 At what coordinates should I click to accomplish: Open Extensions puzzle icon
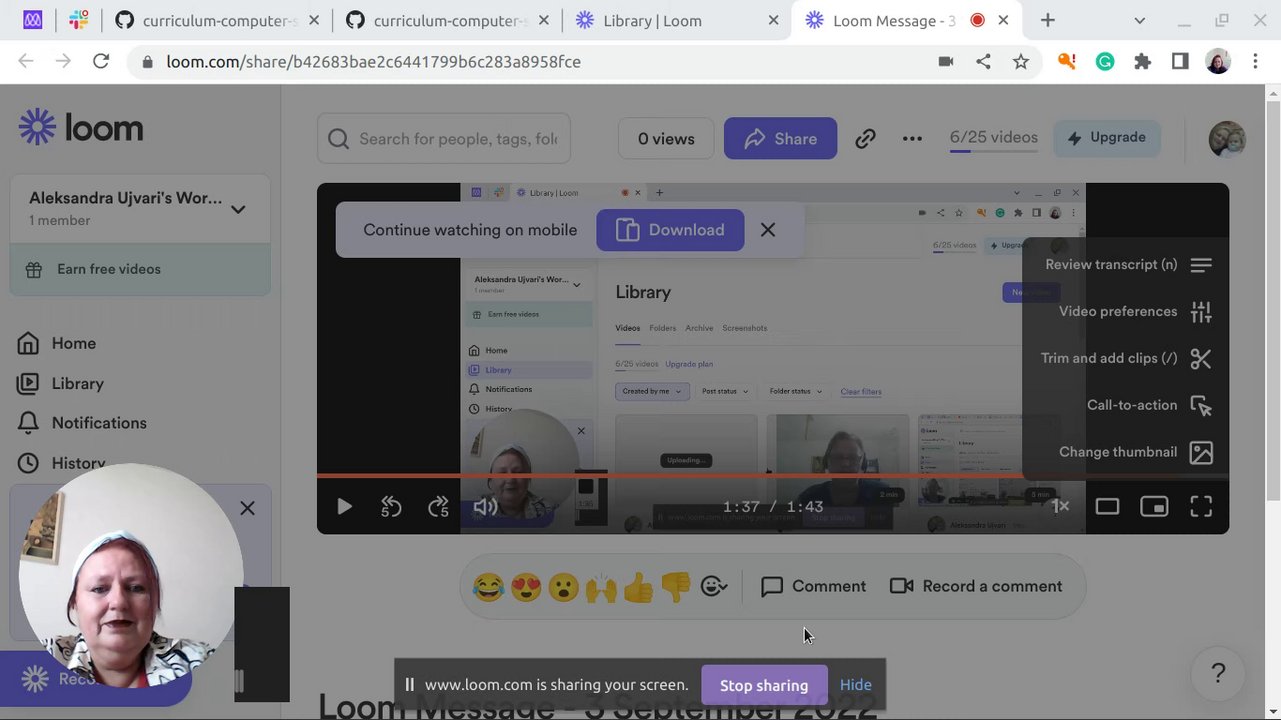(1142, 62)
